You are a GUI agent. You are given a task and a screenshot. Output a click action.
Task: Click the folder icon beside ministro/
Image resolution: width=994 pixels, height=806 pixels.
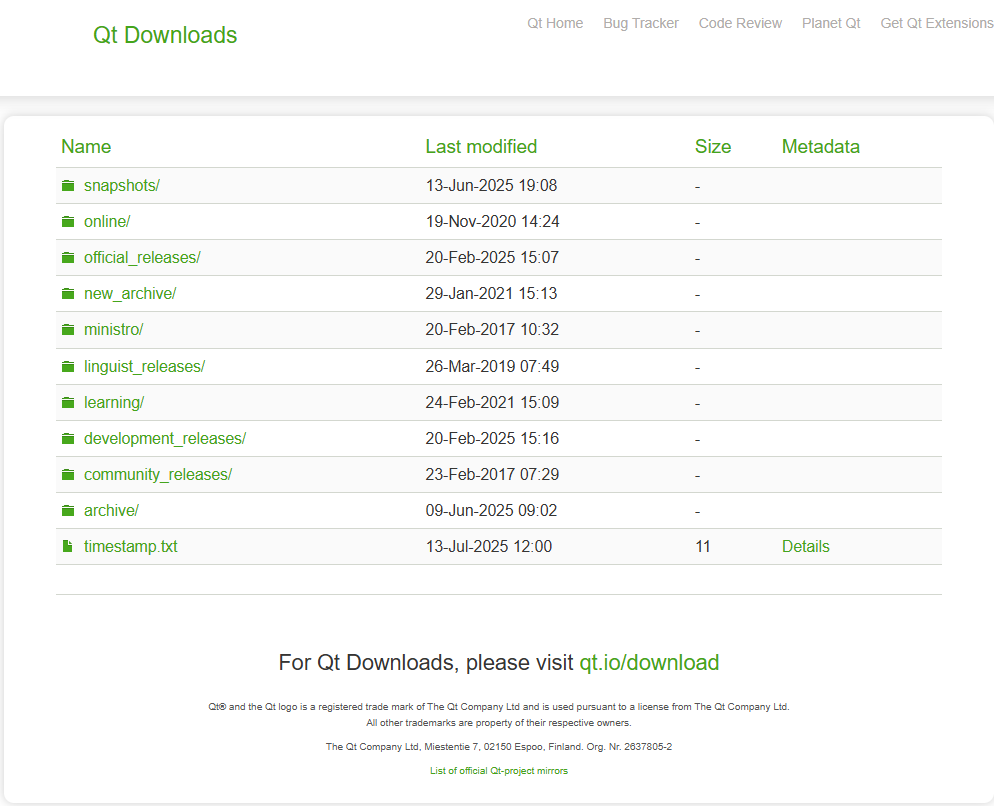pos(68,330)
